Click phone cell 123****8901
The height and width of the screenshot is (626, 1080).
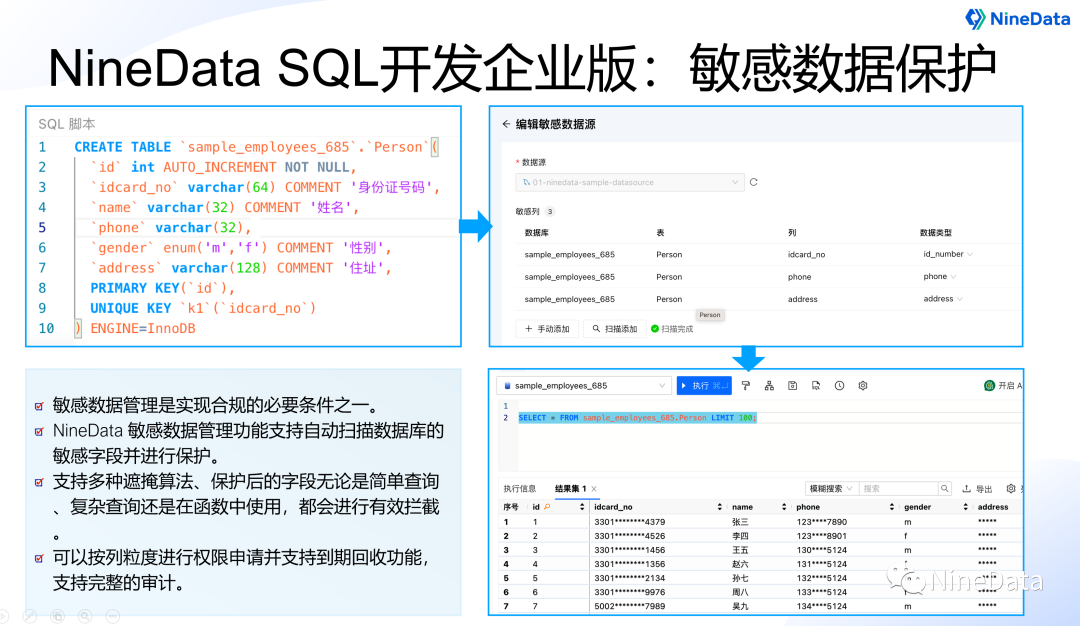pos(822,536)
